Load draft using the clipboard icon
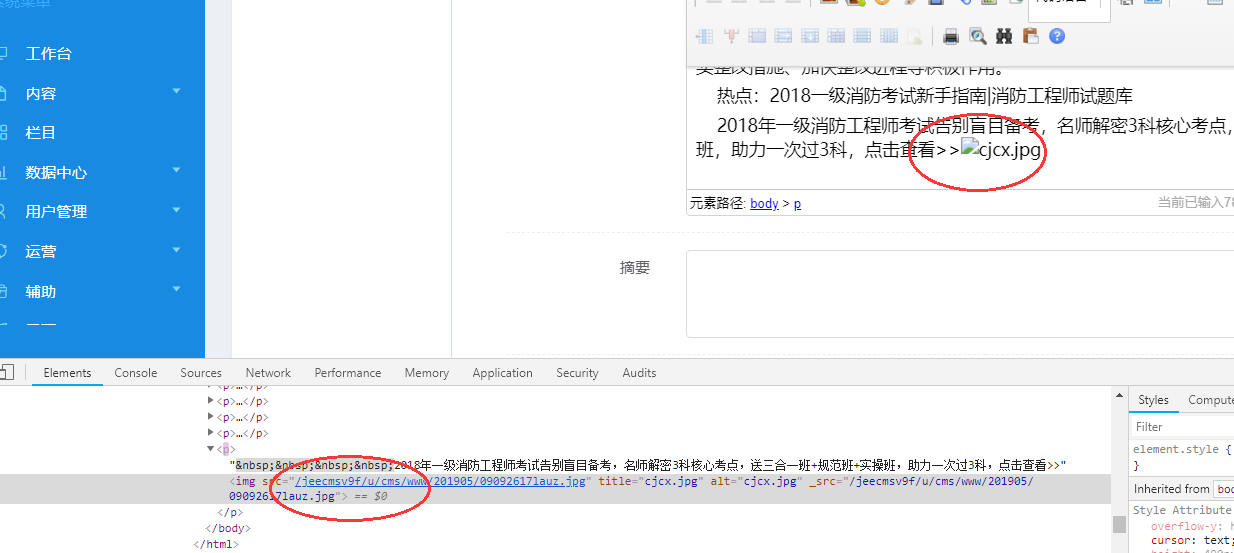 click(x=1030, y=36)
